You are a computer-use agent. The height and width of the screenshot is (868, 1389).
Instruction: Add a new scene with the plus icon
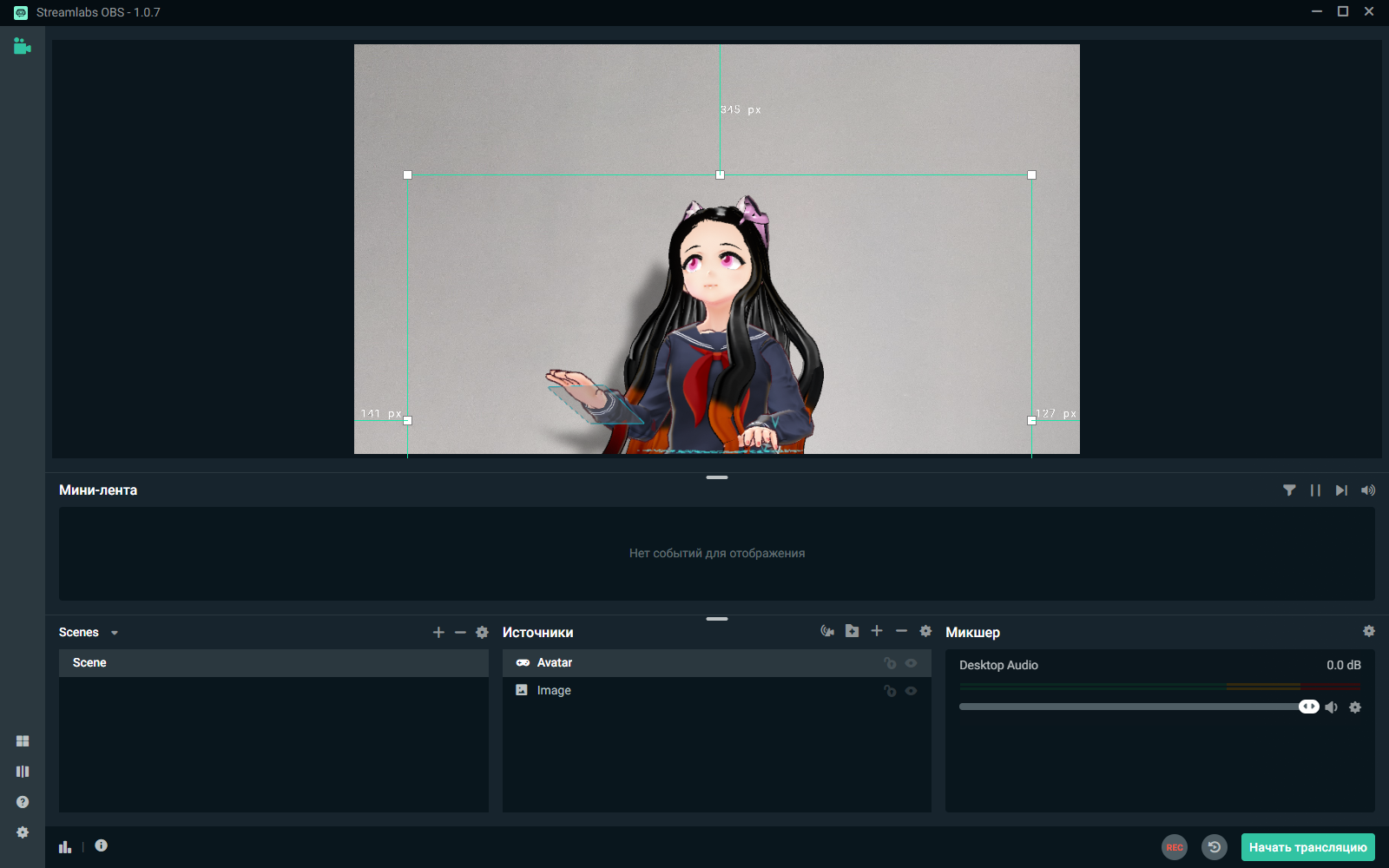(438, 633)
